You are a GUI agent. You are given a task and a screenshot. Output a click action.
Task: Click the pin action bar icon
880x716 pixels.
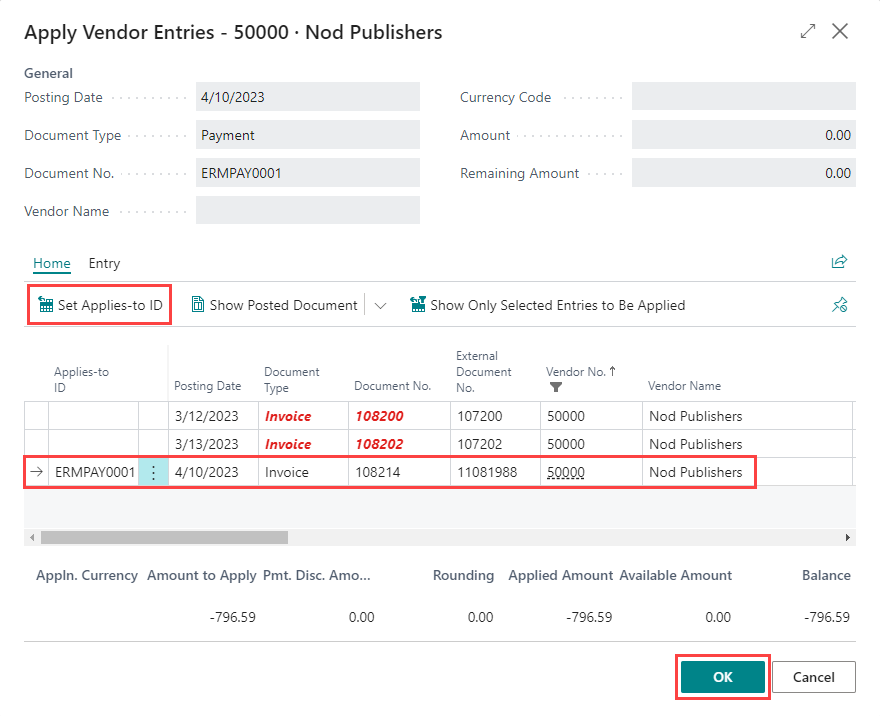pos(840,305)
